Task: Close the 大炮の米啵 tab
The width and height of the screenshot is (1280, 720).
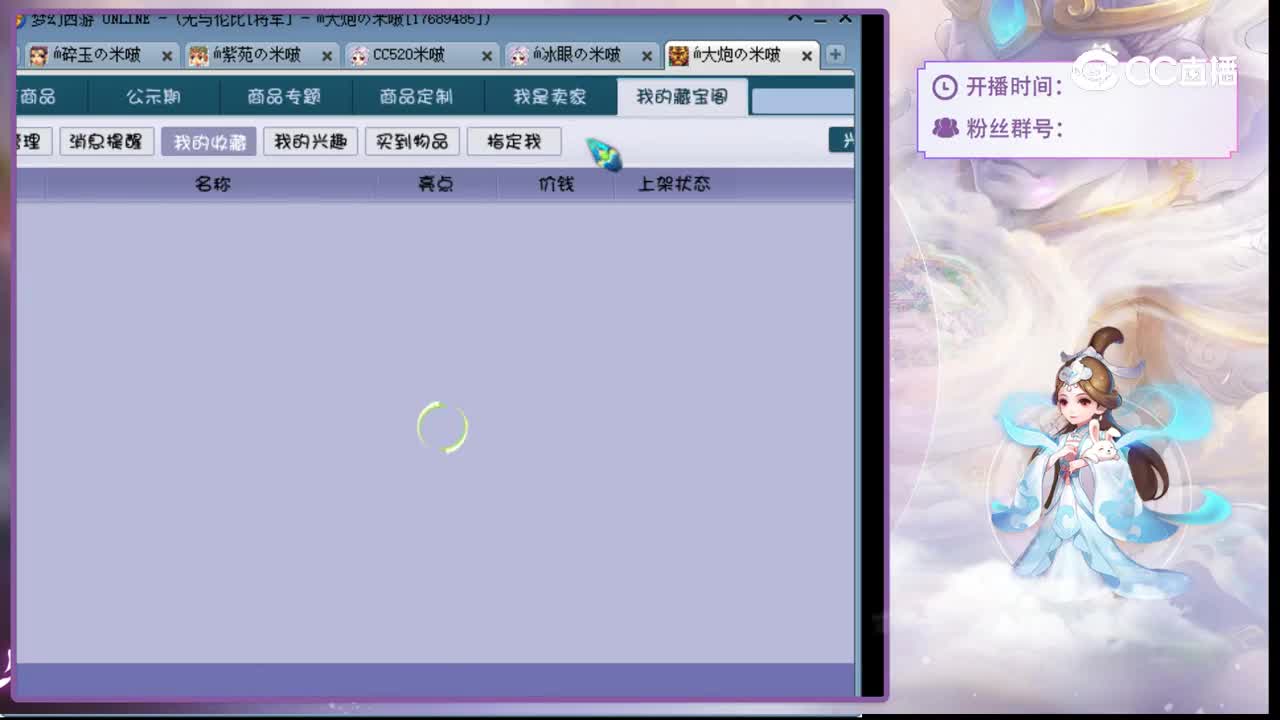Action: pyautogui.click(x=807, y=56)
